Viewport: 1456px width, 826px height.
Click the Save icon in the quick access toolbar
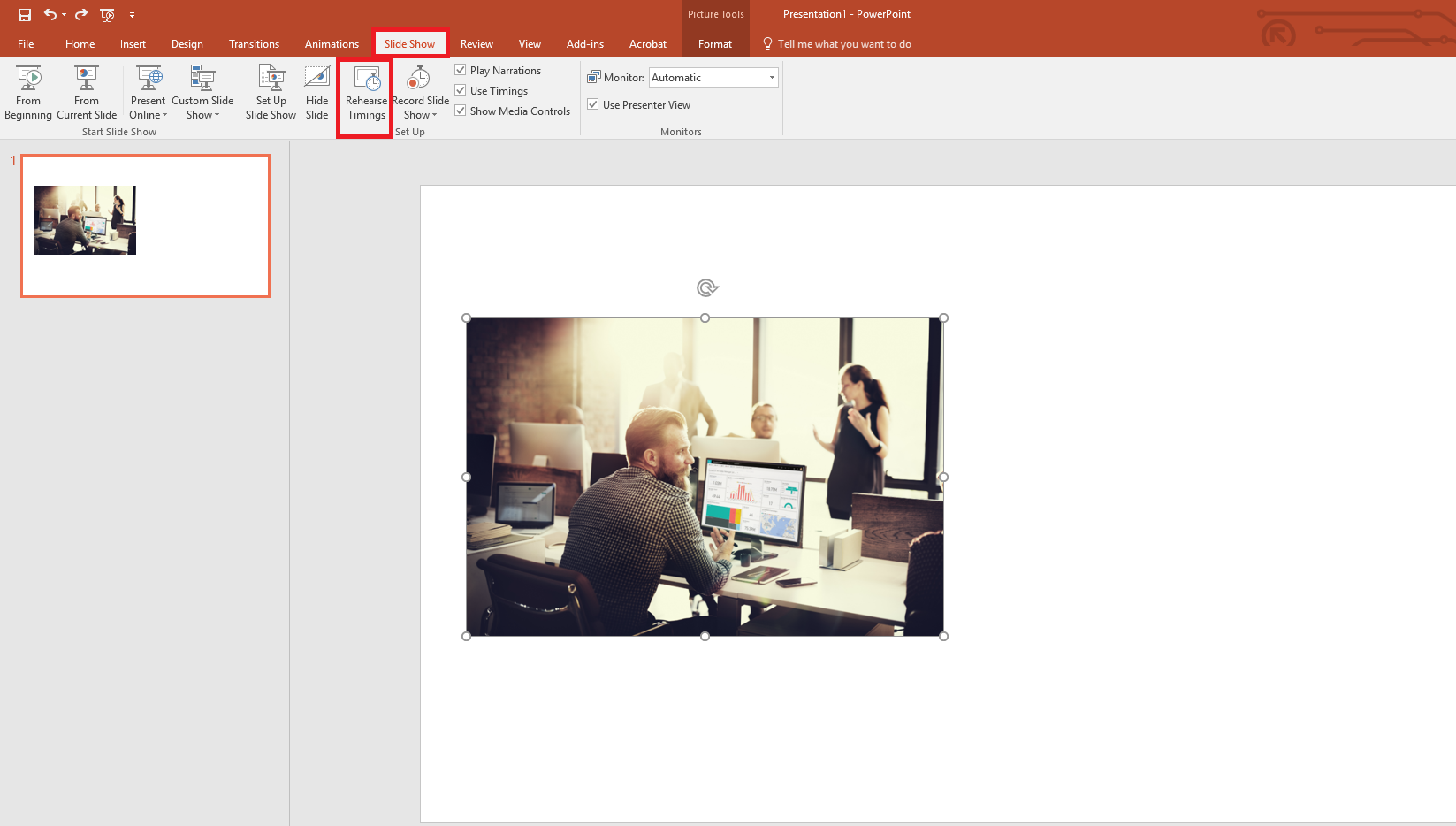pyautogui.click(x=25, y=15)
